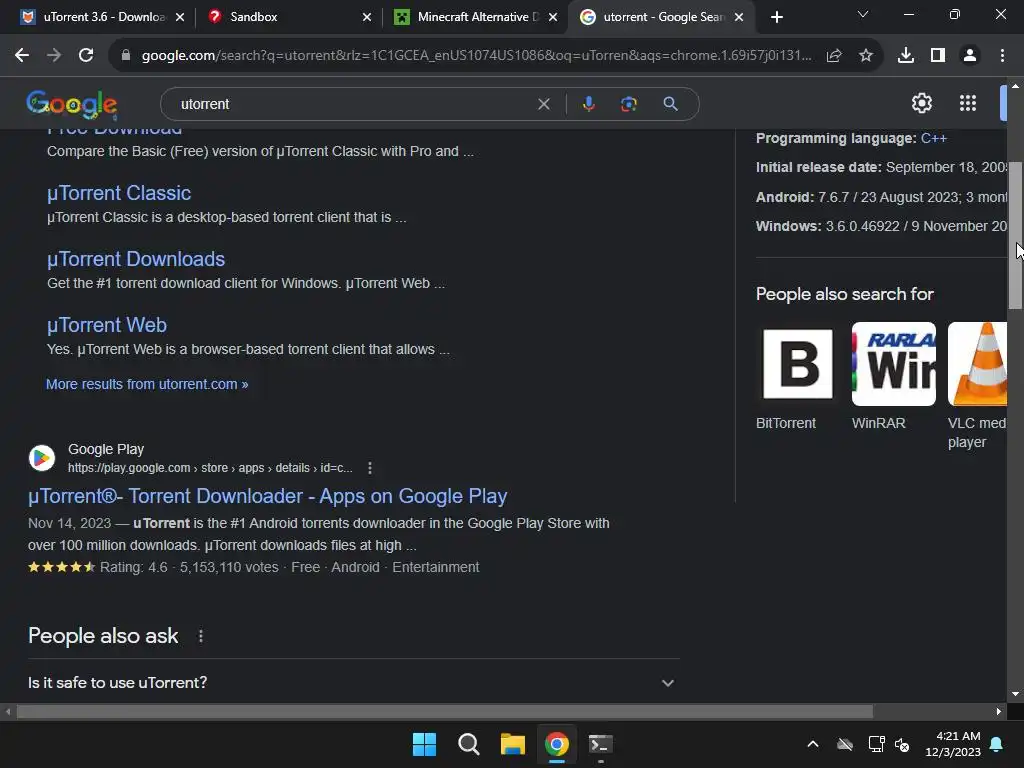Open the Chrome downloads icon
Viewport: 1024px width, 768px height.
pyautogui.click(x=906, y=56)
